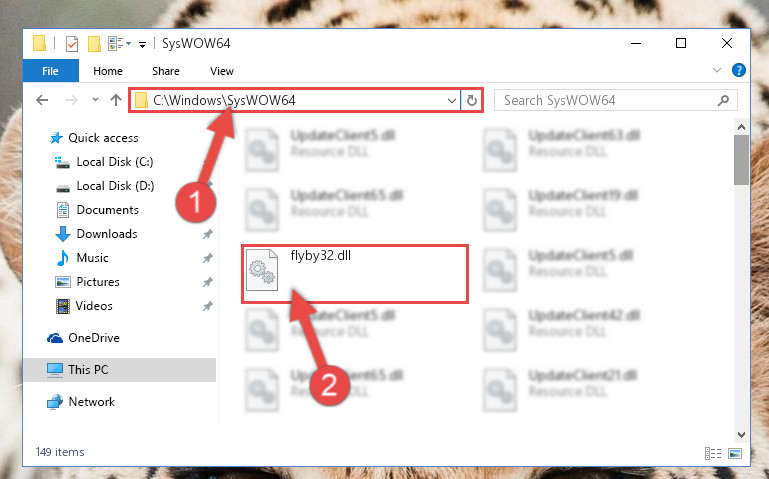Image resolution: width=769 pixels, height=479 pixels.
Task: Switch to details view icon in status bar
Action: [713, 453]
